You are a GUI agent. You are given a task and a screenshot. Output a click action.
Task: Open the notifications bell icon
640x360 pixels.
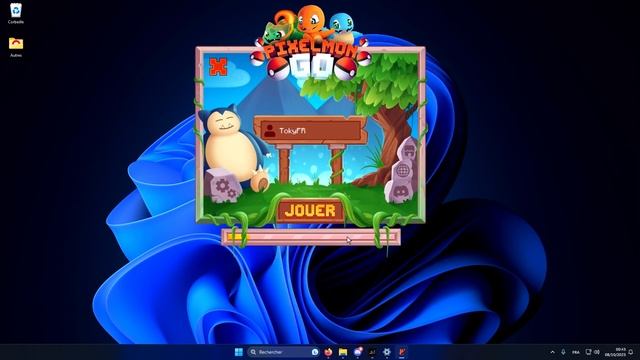pos(631,352)
